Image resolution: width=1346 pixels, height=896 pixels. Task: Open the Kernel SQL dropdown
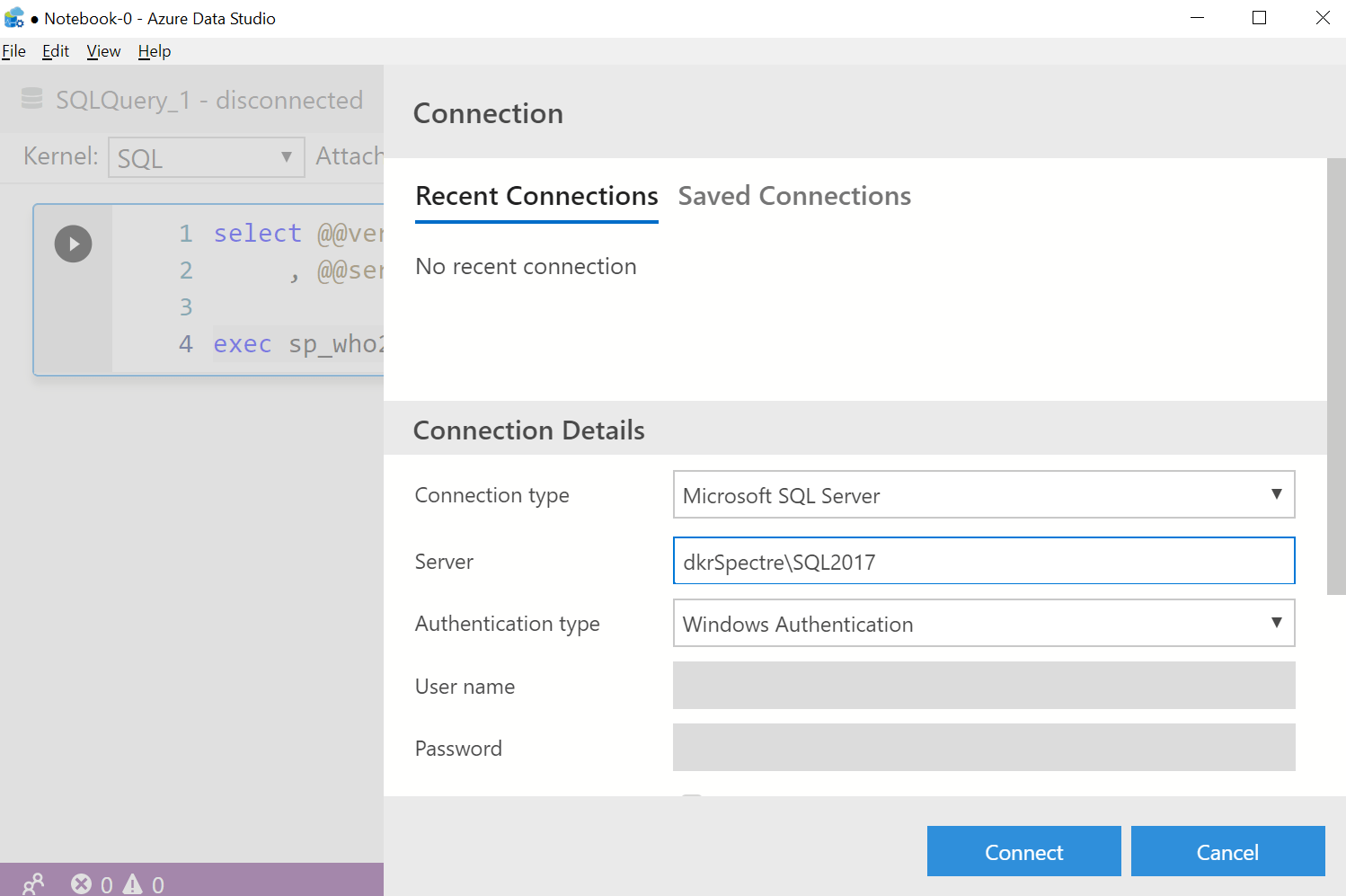tap(206, 157)
